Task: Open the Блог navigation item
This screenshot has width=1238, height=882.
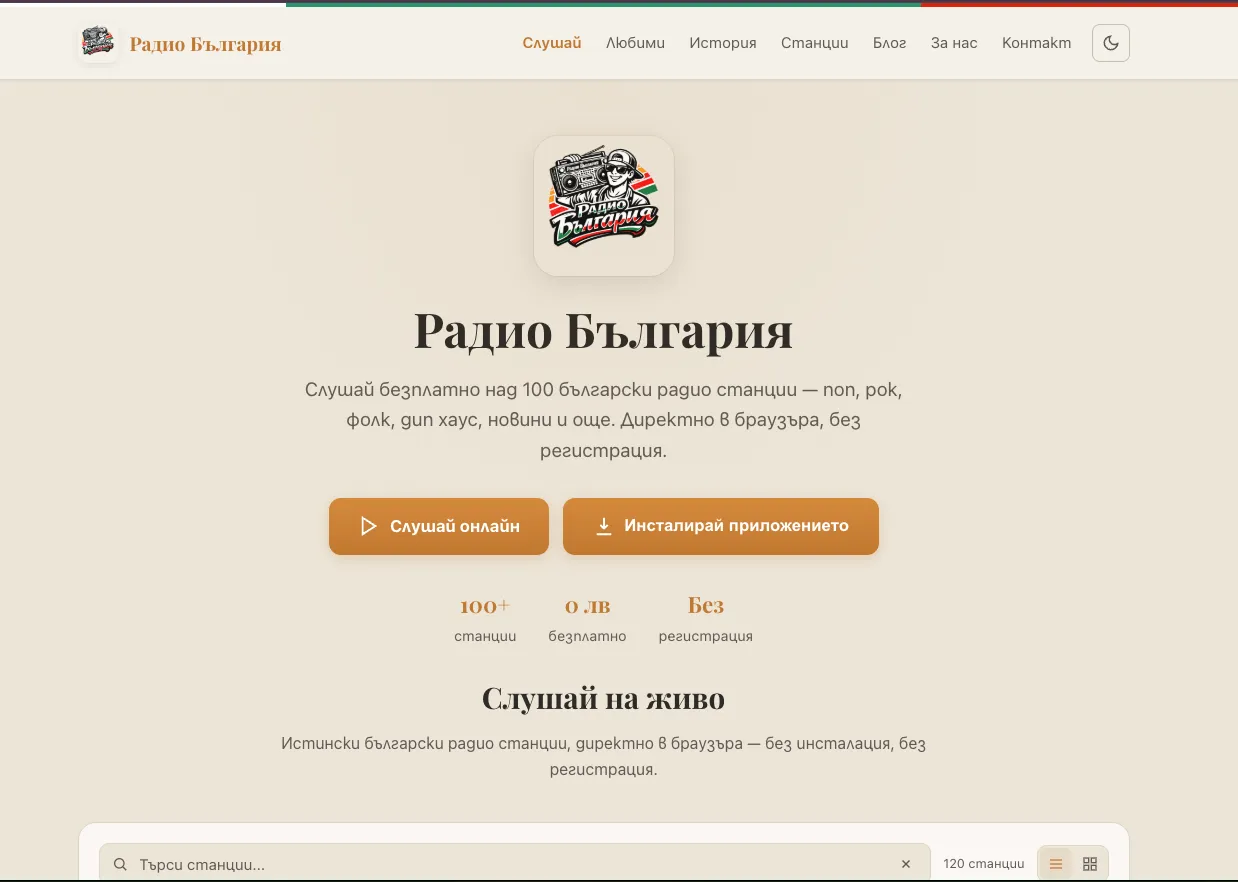Action: click(x=890, y=43)
